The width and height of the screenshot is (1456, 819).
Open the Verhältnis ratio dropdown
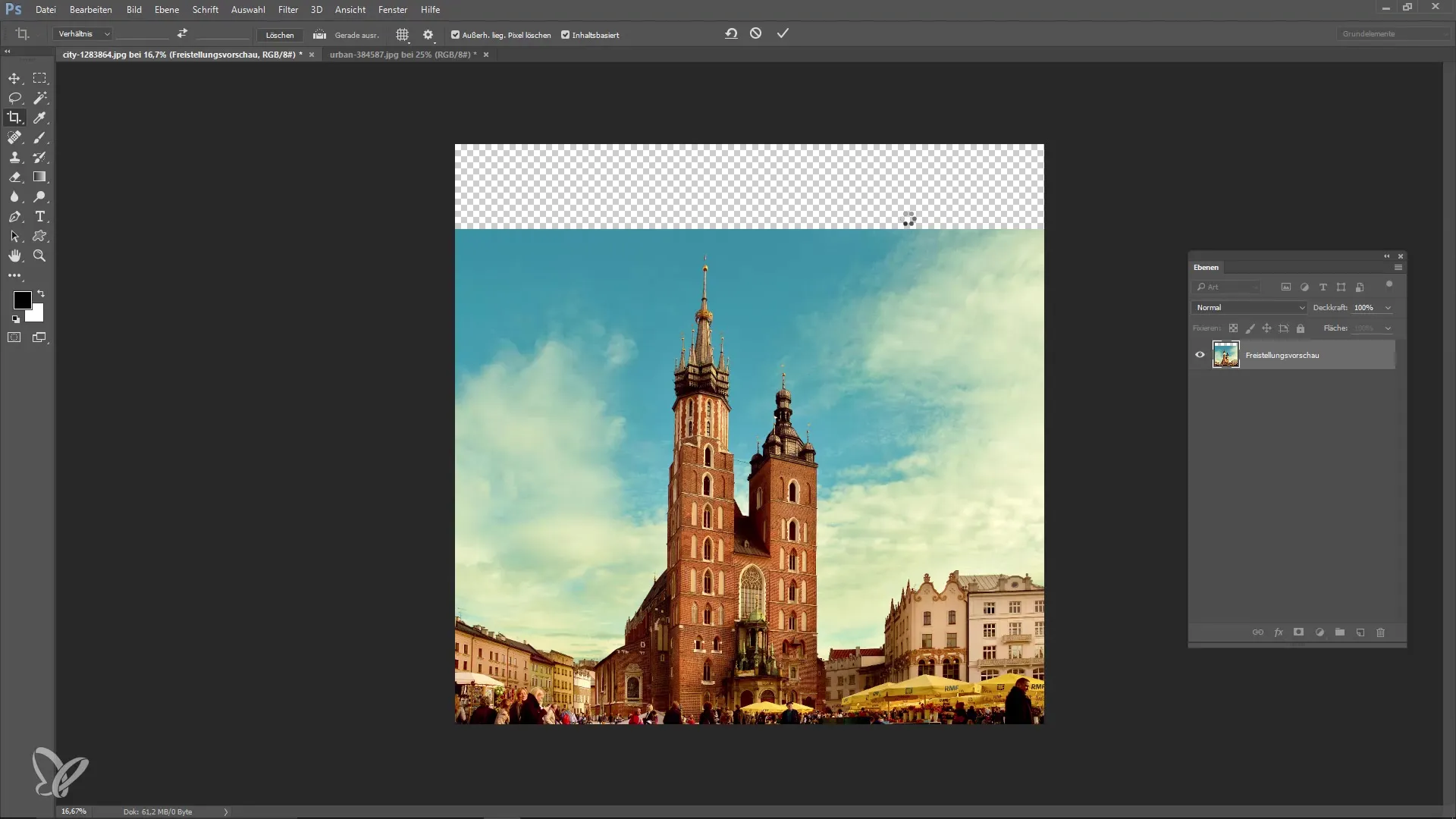point(83,34)
